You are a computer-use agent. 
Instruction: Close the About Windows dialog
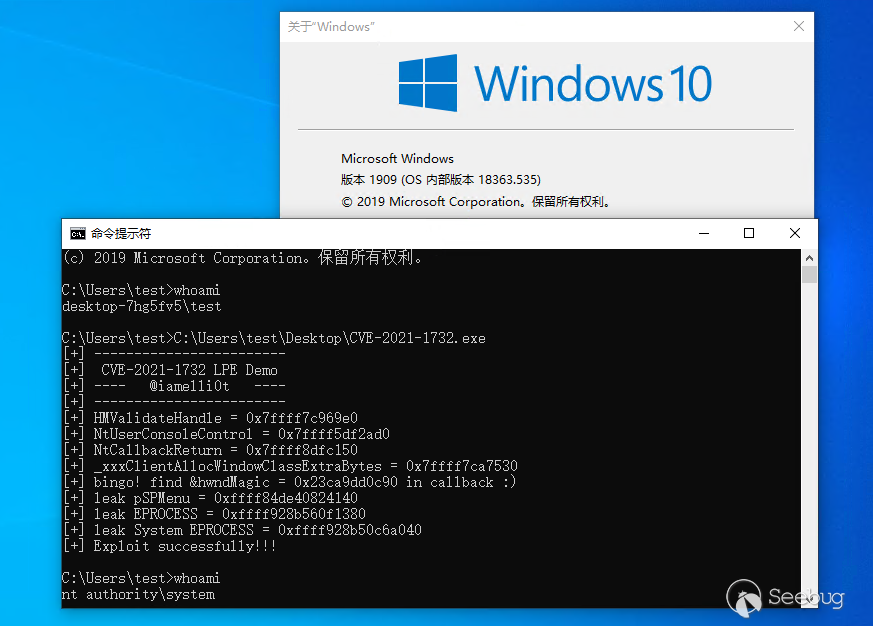pos(798,26)
